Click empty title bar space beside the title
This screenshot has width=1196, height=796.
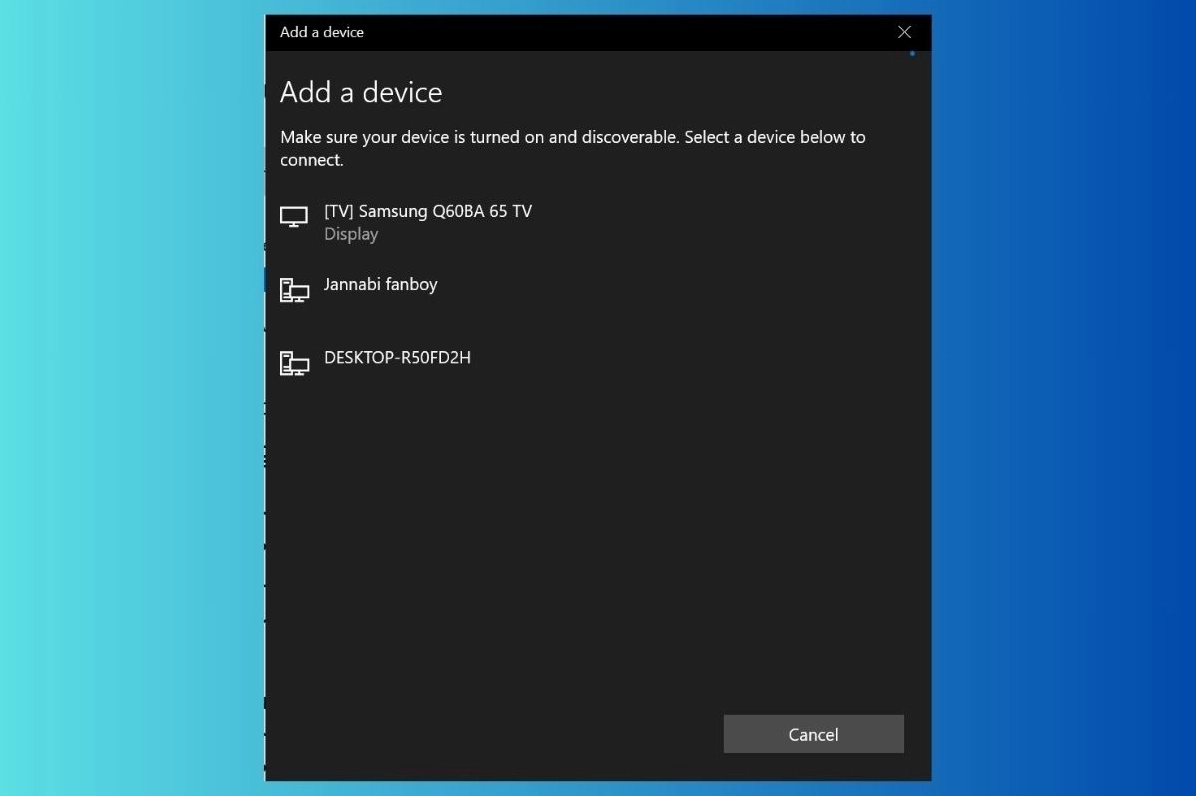tap(620, 32)
